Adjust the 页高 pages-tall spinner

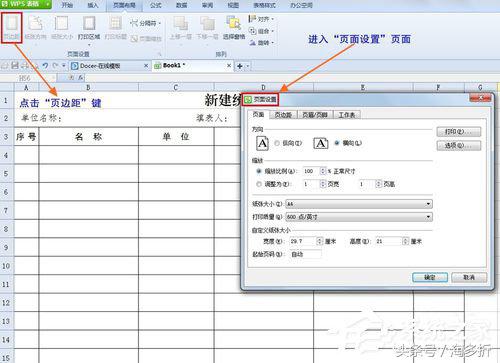coord(379,184)
